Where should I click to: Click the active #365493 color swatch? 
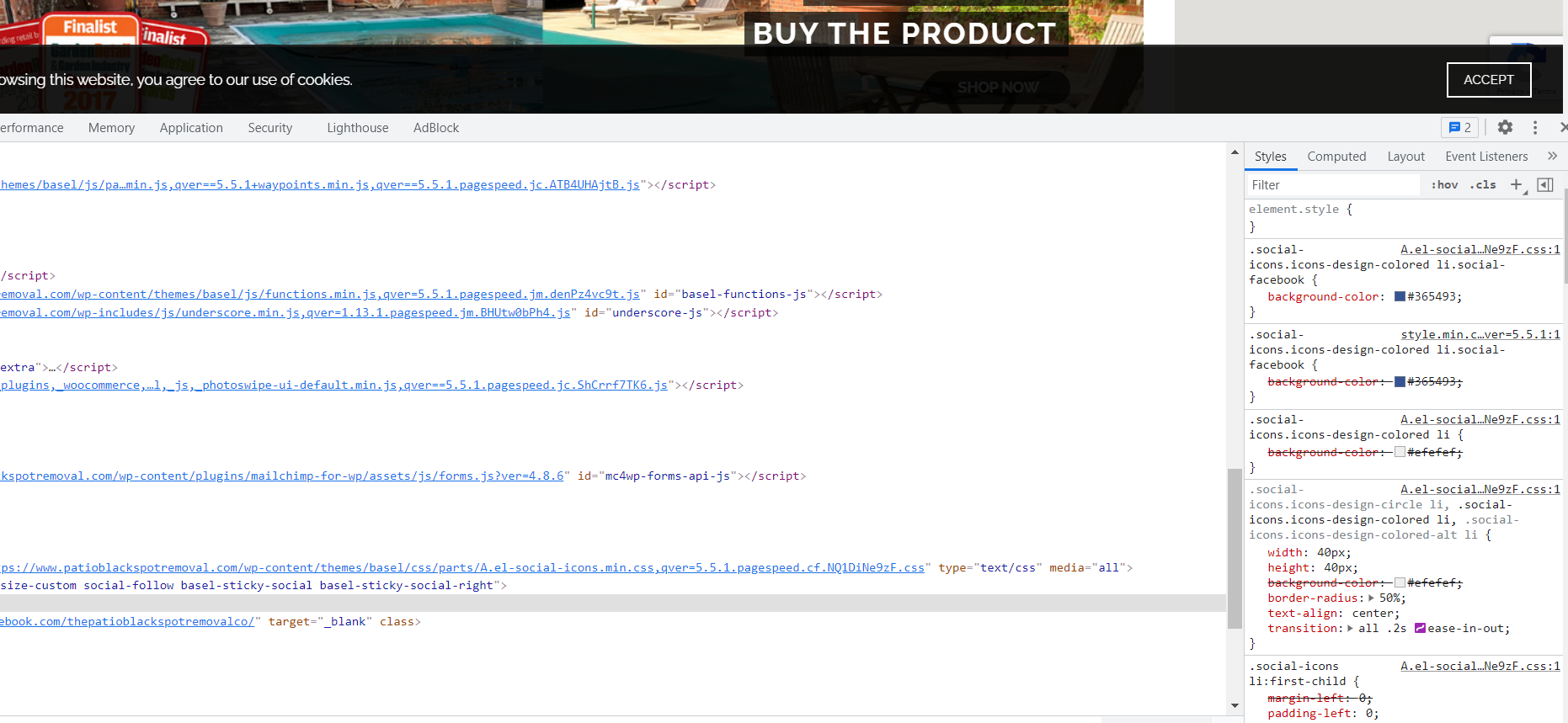click(1400, 296)
